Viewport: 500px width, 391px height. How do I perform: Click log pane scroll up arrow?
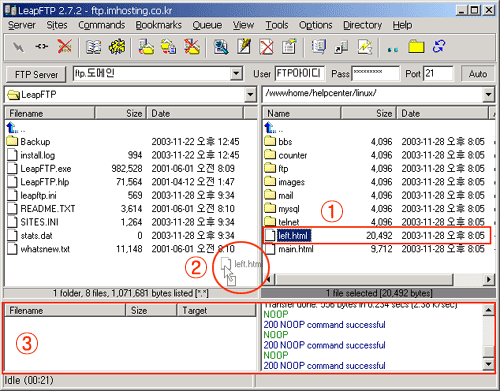click(x=488, y=310)
